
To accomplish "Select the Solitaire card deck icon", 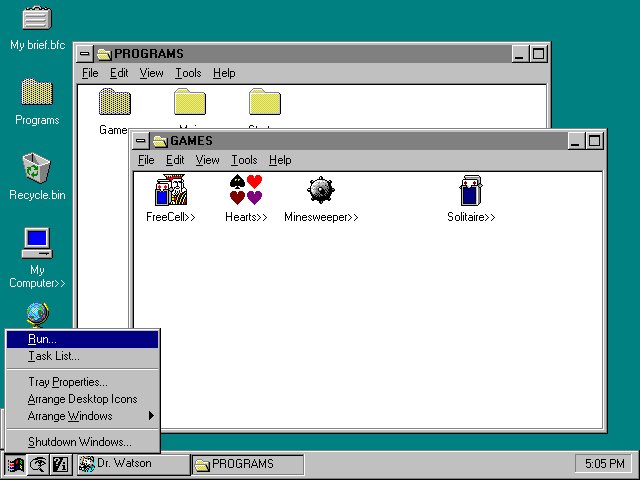I will [471, 190].
